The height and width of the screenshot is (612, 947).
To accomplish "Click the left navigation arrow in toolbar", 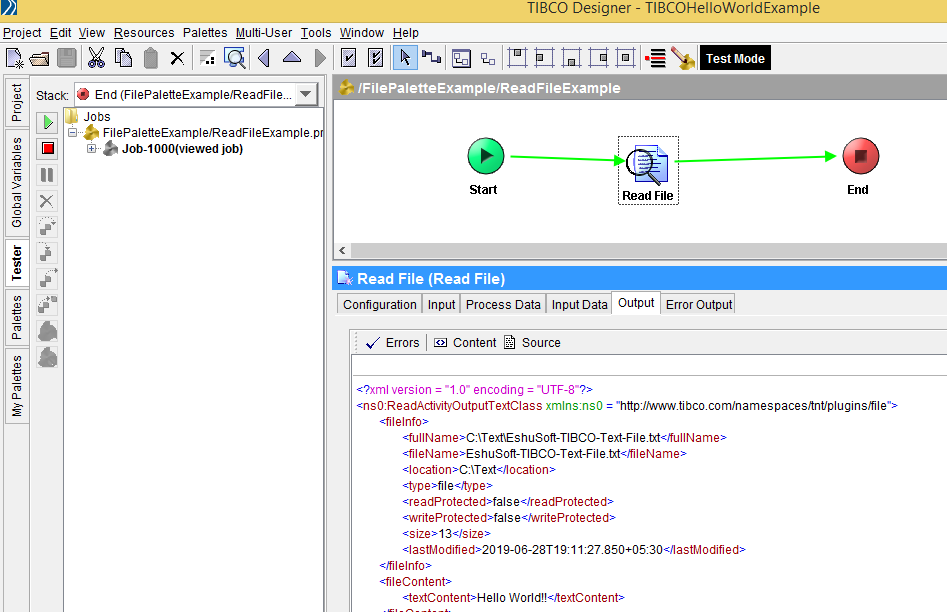I will pyautogui.click(x=263, y=59).
